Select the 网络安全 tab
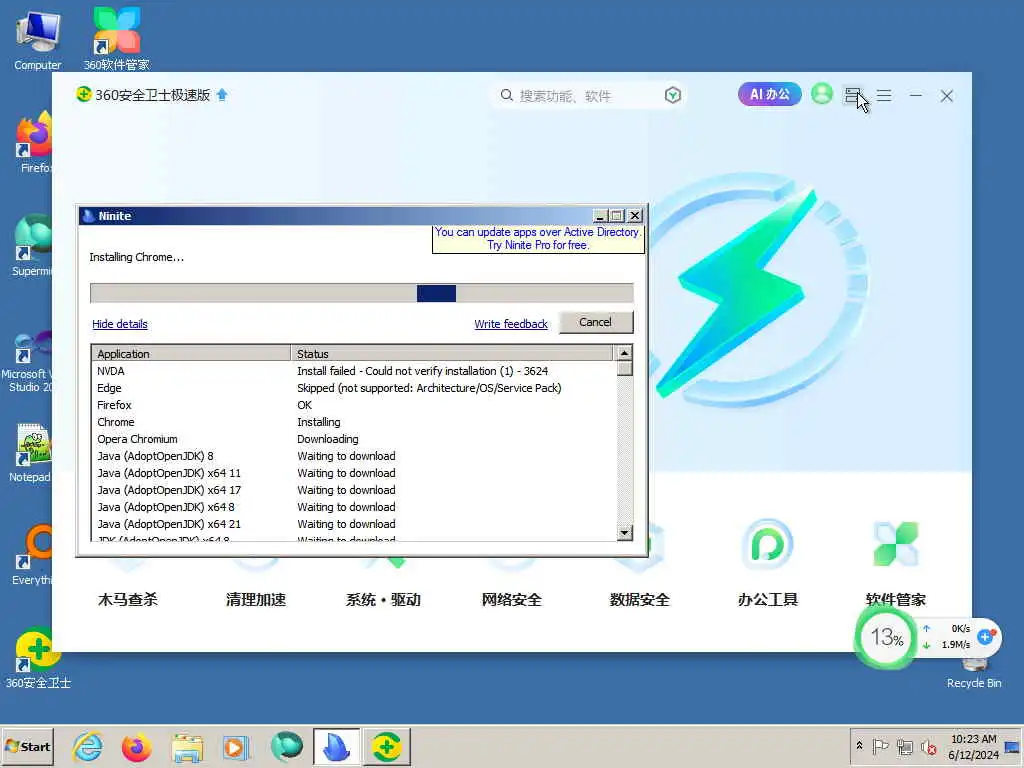This screenshot has width=1024, height=768. [x=511, y=600]
